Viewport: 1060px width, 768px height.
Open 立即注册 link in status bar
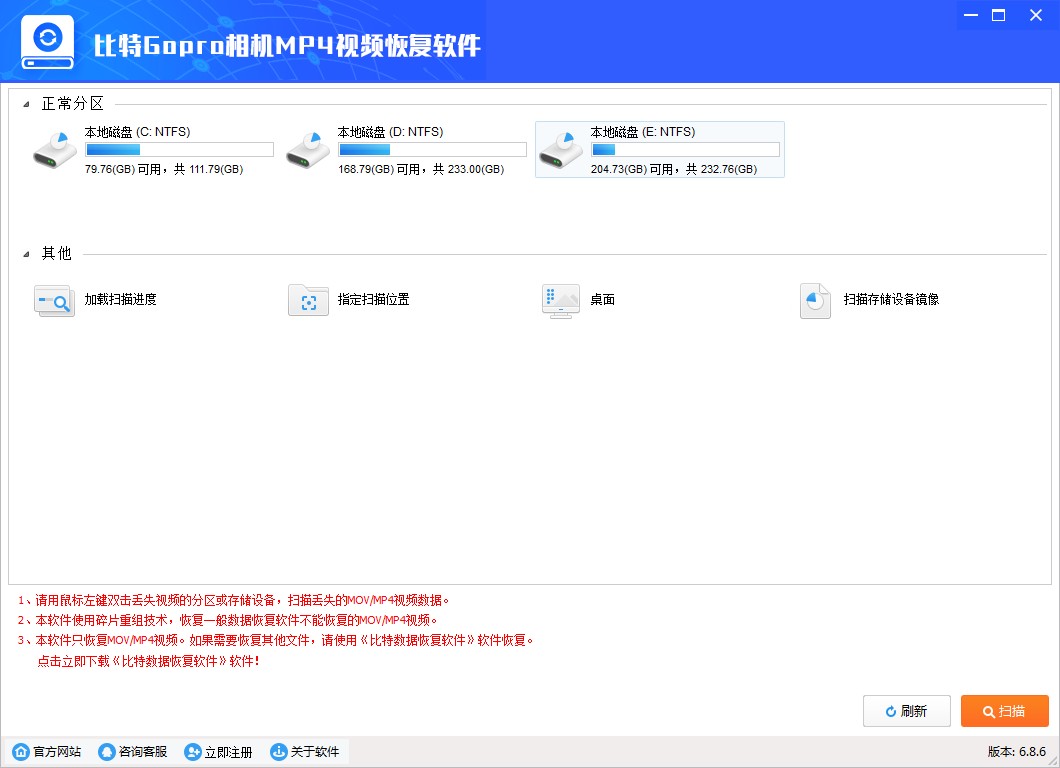[x=228, y=752]
